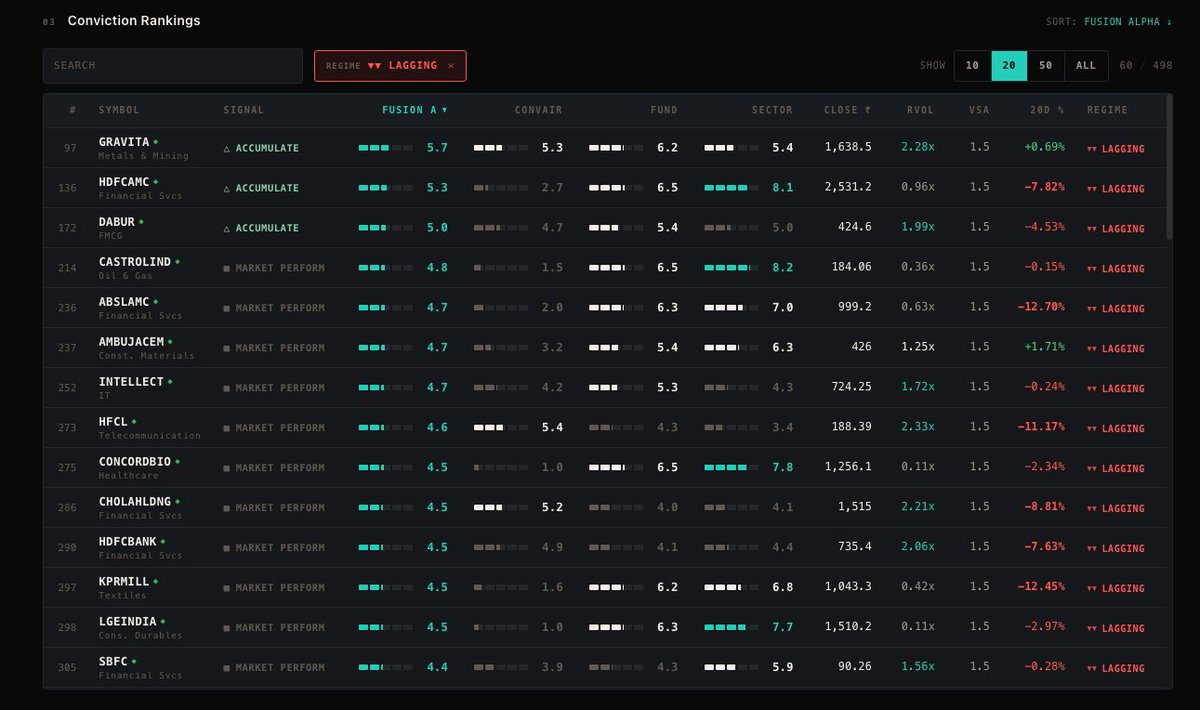Viewport: 1200px width, 710px height.
Task: Show ALL rows
Action: click(1086, 66)
